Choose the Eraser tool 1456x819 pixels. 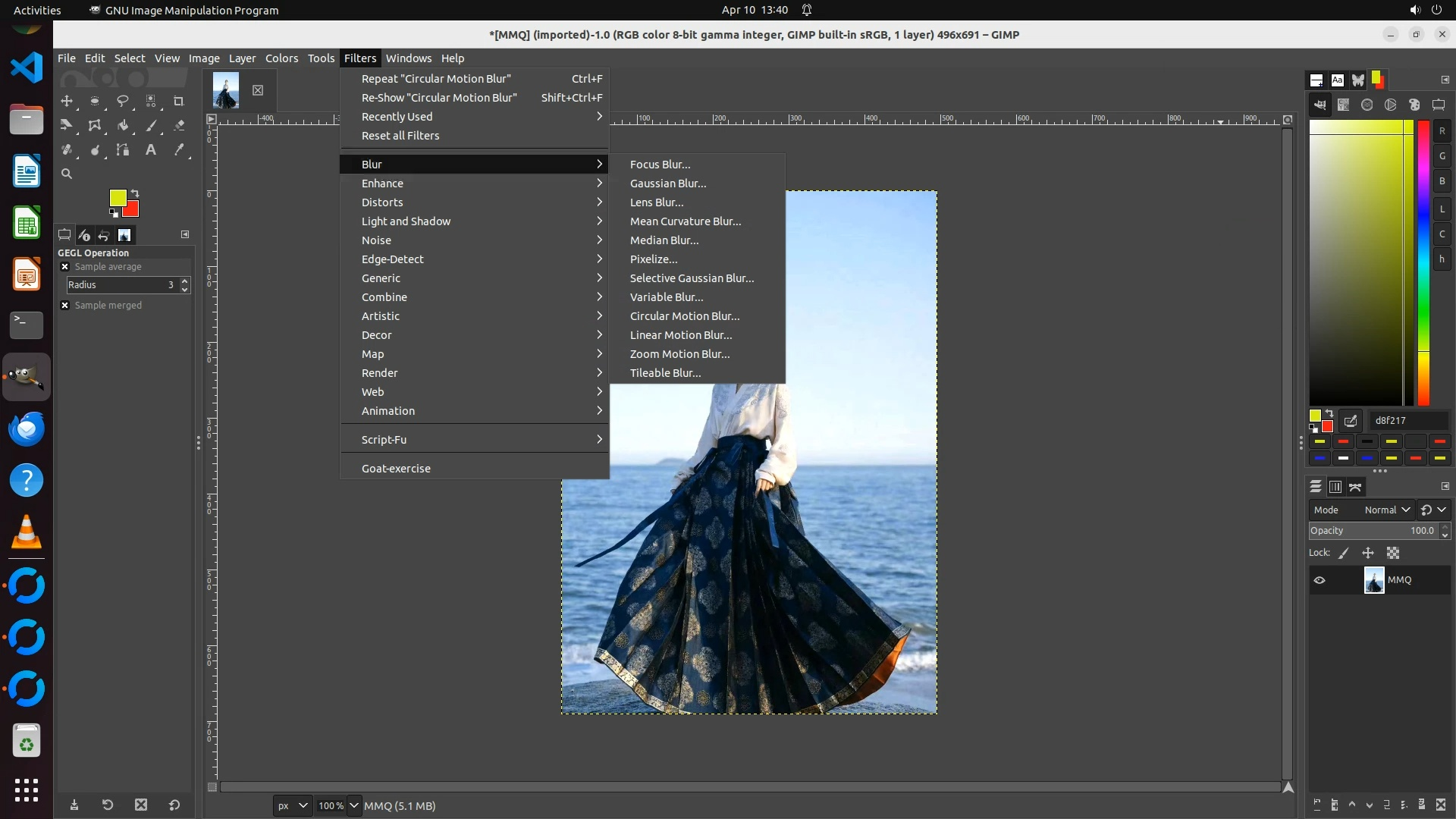179,125
